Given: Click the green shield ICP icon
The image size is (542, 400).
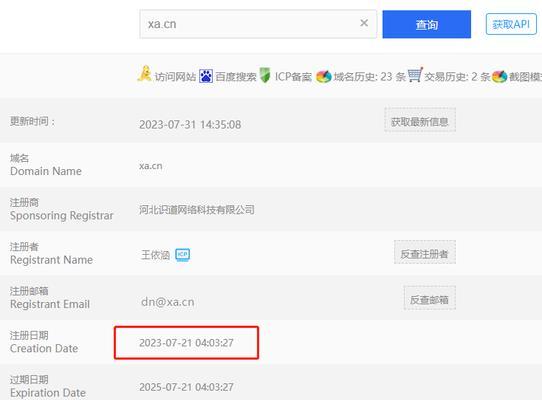Looking at the screenshot, I should tap(265, 75).
